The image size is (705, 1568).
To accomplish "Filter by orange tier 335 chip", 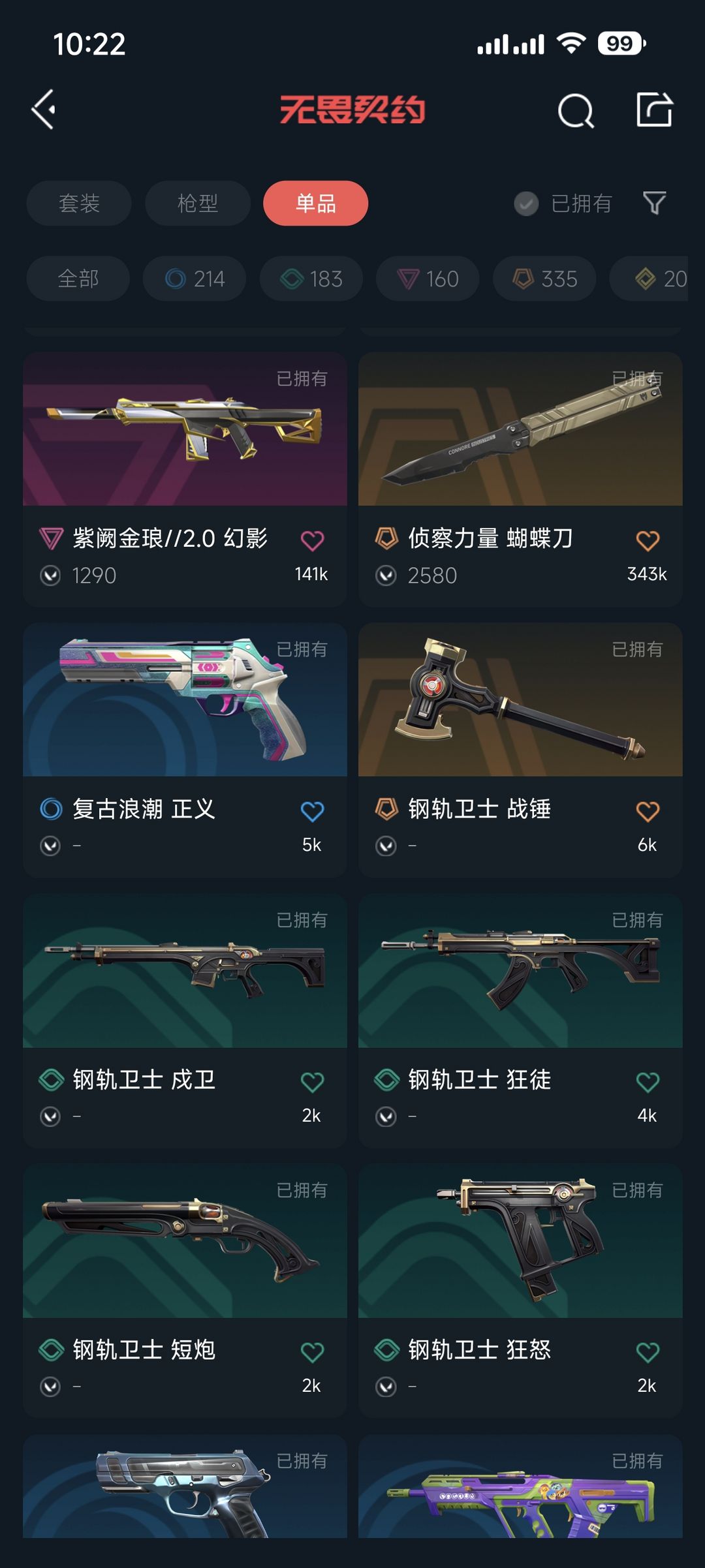I will pos(544,279).
